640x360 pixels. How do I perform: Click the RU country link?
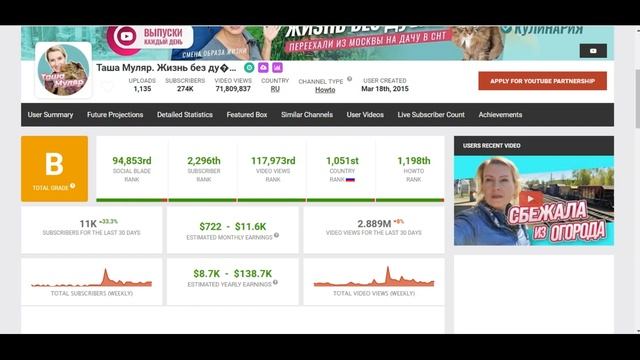pyautogui.click(x=275, y=89)
